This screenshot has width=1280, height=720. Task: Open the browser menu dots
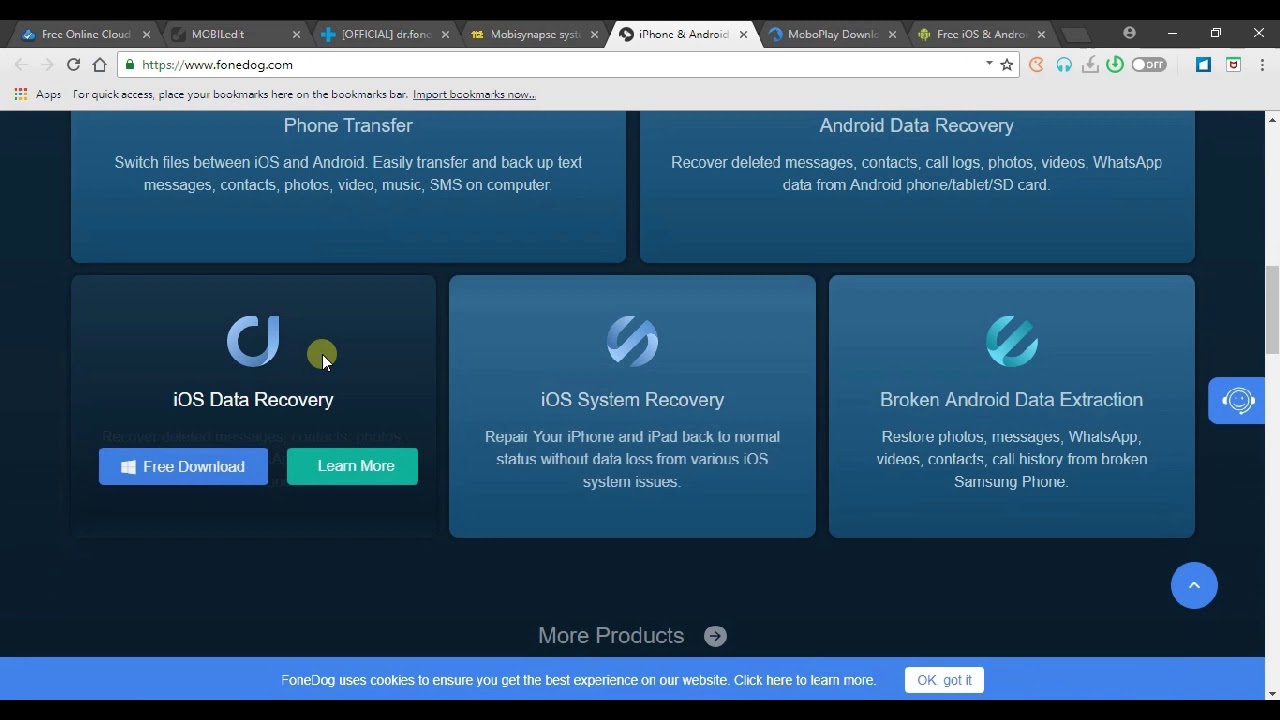tap(1261, 65)
